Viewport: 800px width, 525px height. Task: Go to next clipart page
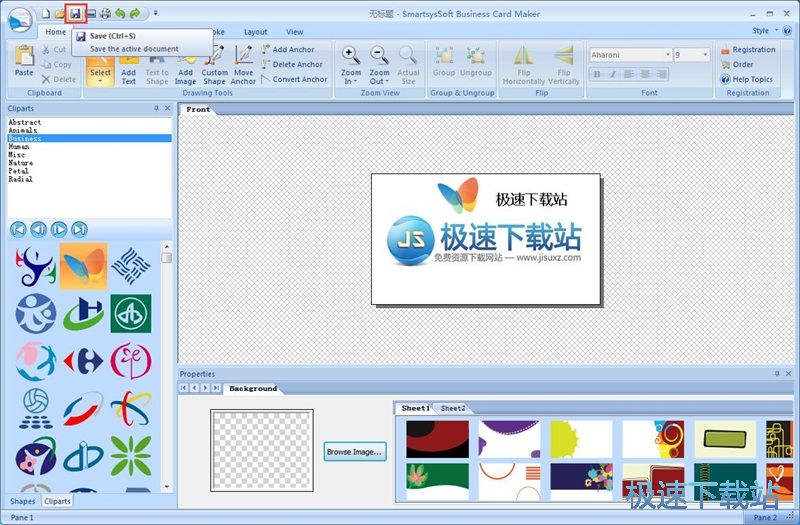pyautogui.click(x=59, y=230)
